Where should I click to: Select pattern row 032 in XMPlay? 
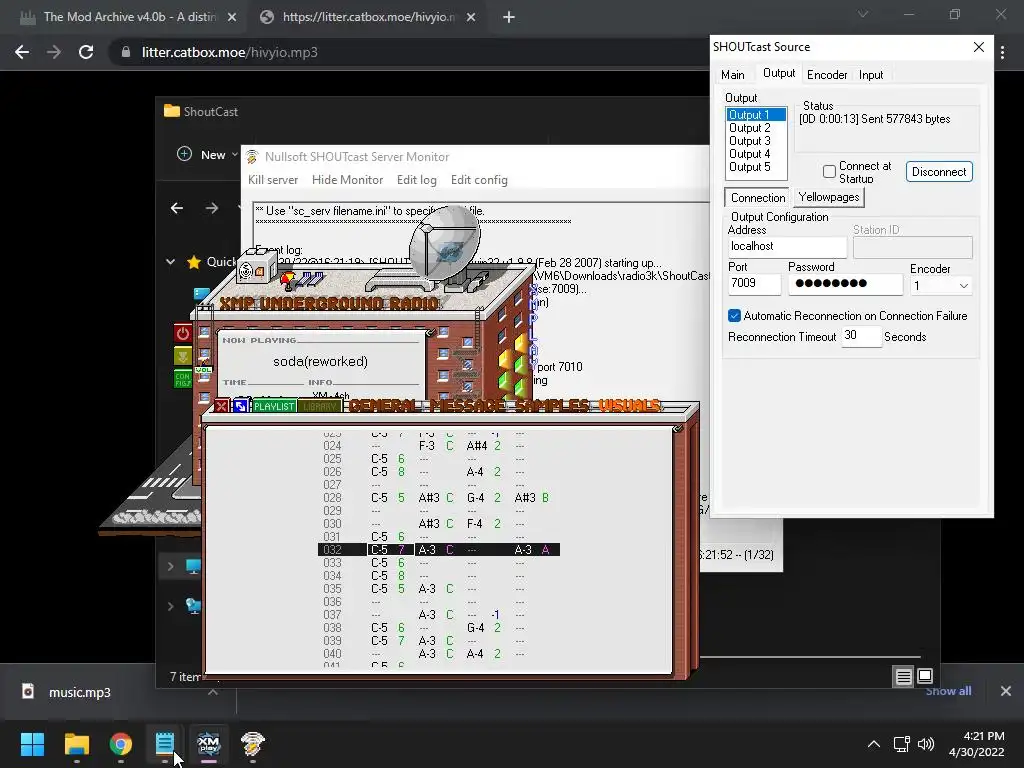[438, 550]
